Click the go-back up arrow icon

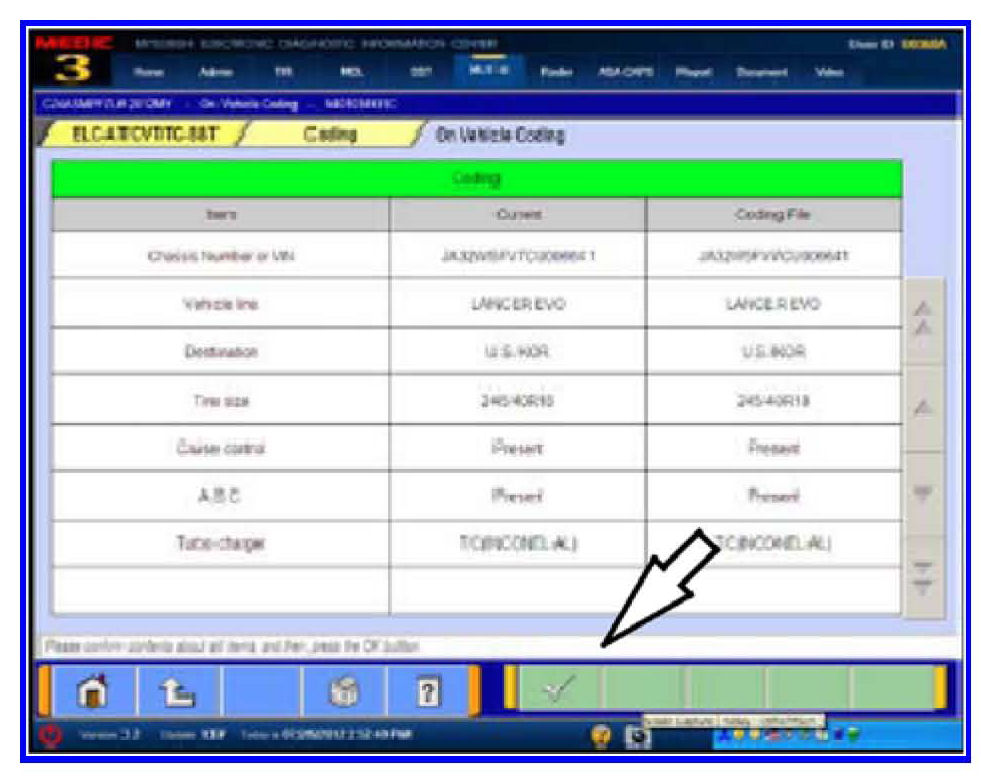click(175, 690)
